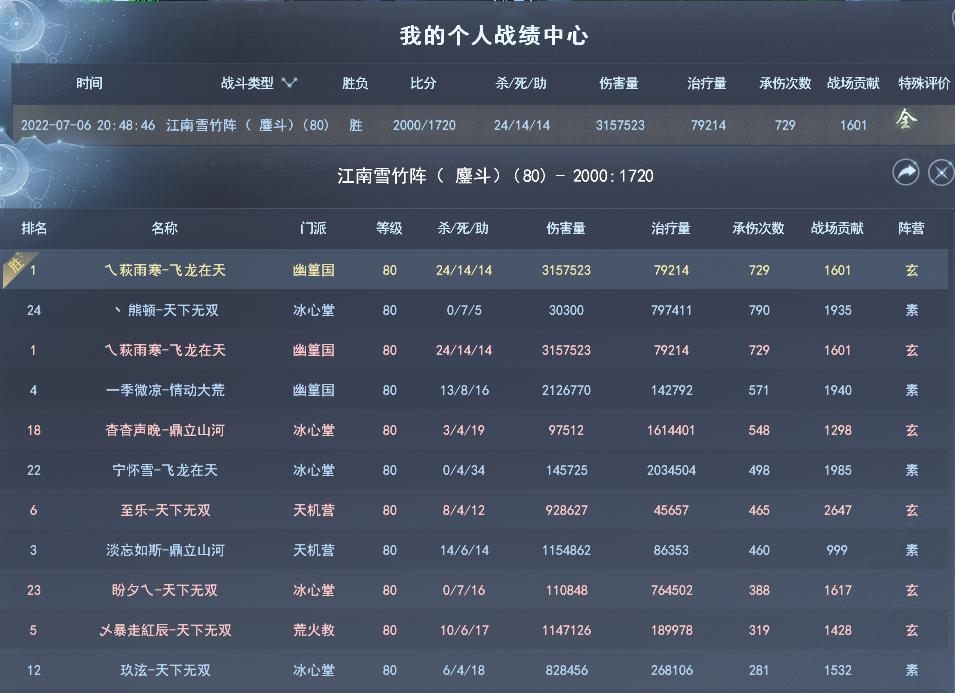
Task: Click 治疗量 header in detail table
Action: coord(671,228)
